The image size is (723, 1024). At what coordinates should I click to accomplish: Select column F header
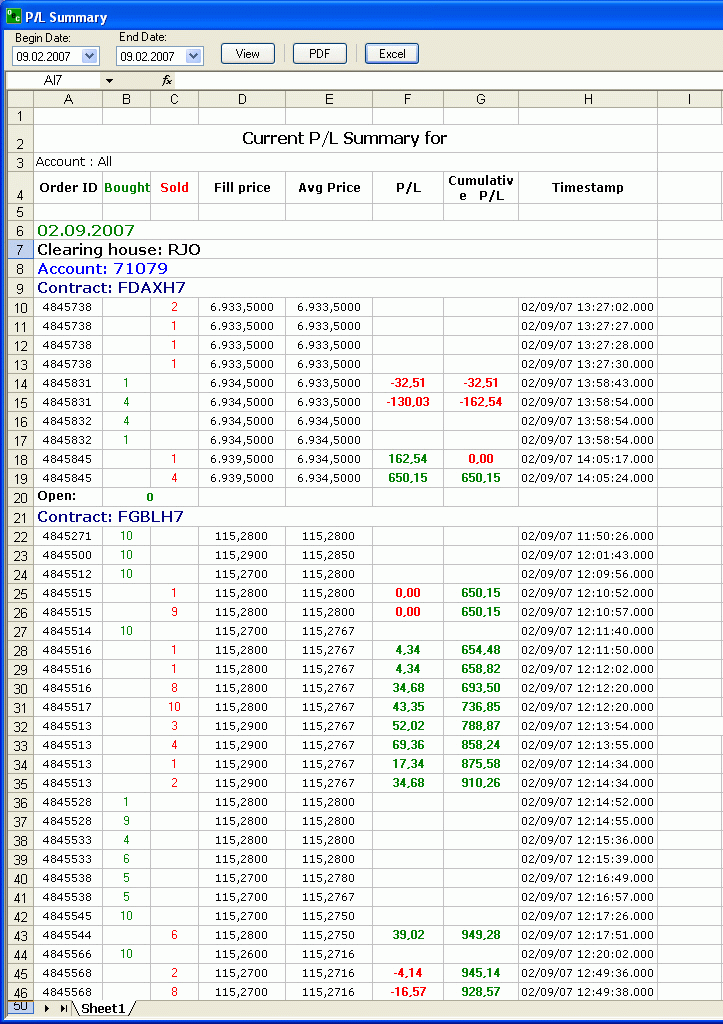[407, 99]
